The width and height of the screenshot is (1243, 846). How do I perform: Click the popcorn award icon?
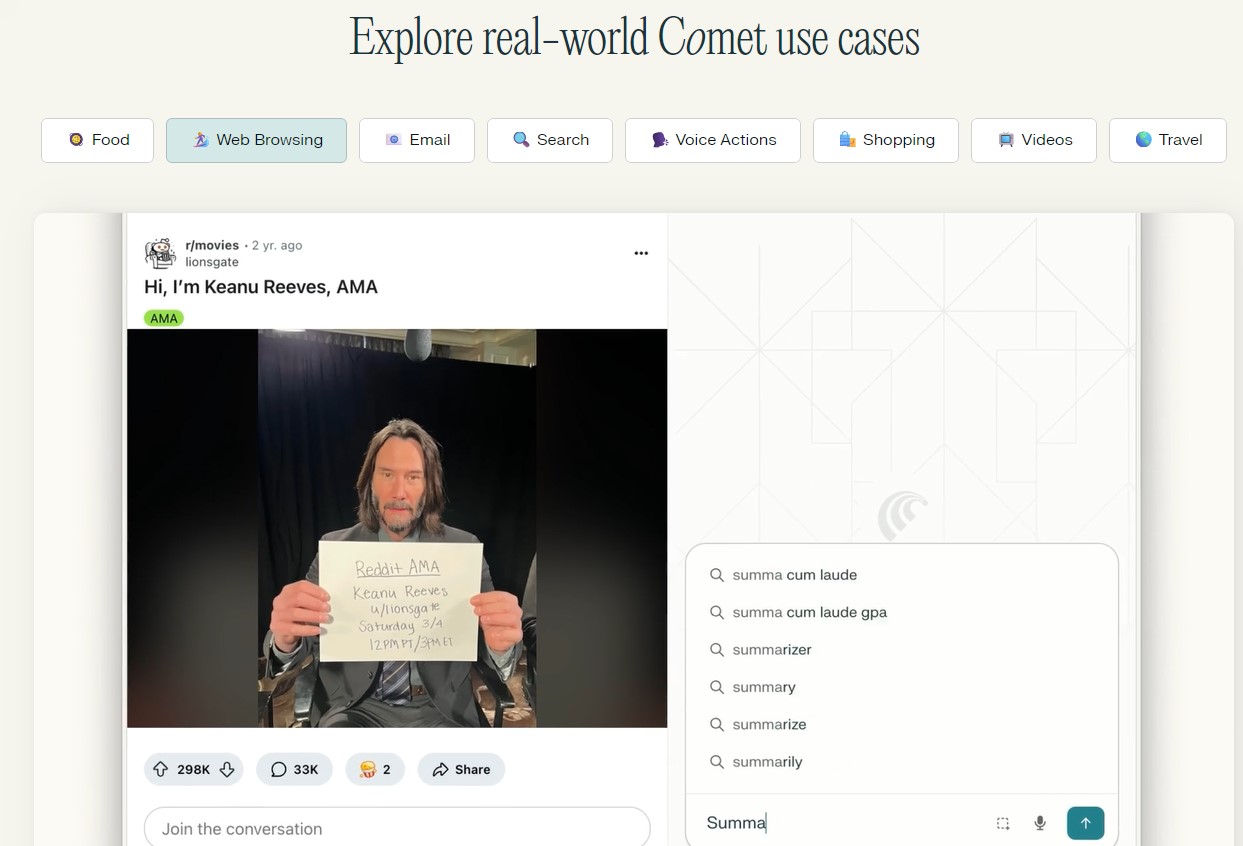coord(368,769)
